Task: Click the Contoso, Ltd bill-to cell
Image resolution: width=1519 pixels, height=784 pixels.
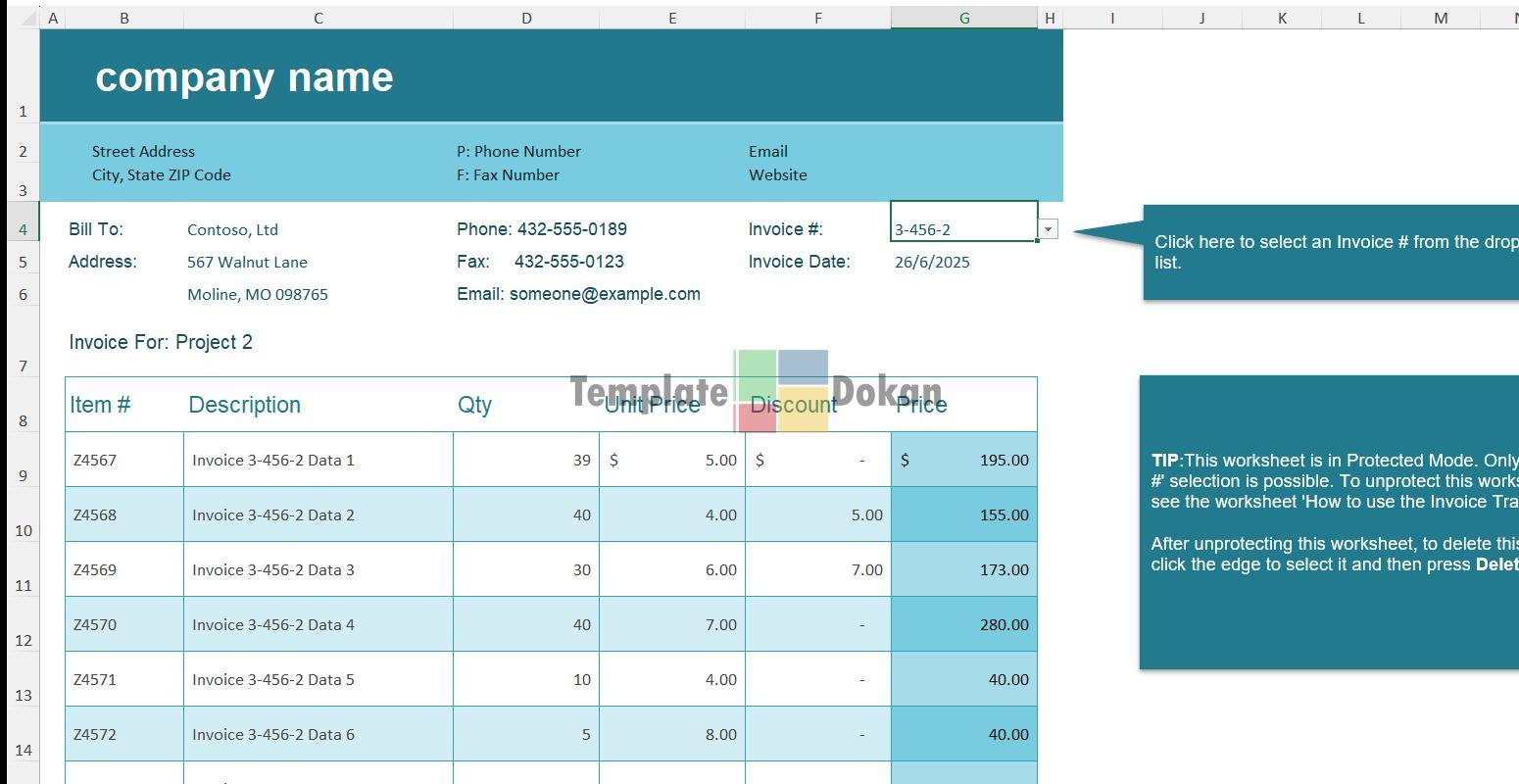Action: pyautogui.click(x=233, y=229)
